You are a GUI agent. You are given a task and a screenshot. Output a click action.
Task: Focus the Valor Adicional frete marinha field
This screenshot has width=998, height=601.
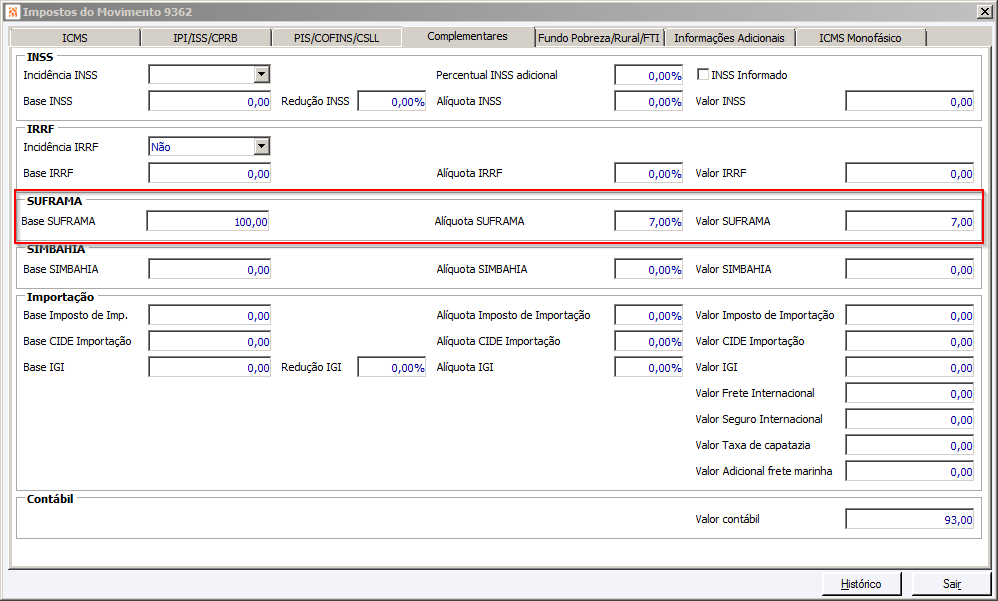point(910,472)
